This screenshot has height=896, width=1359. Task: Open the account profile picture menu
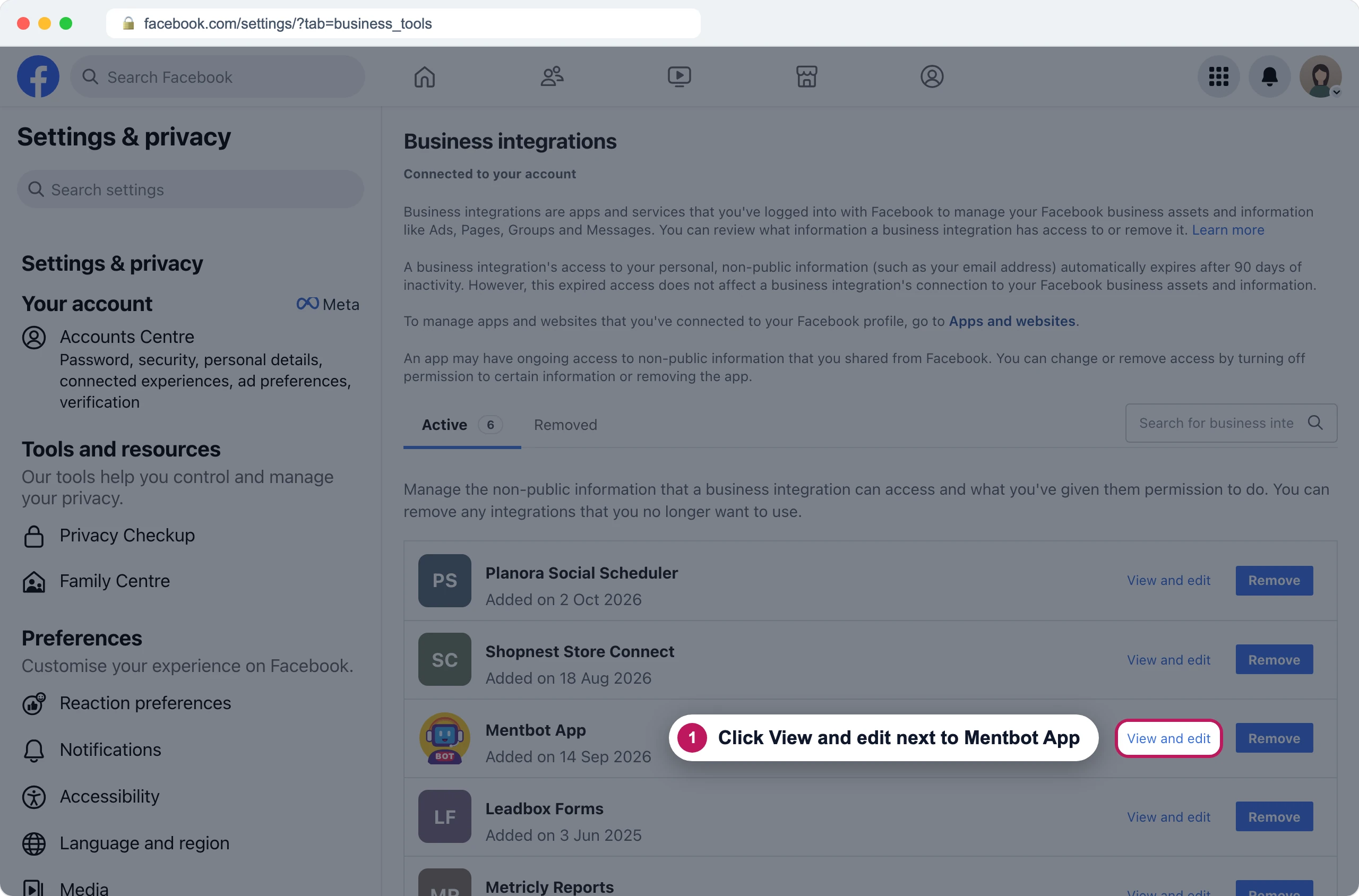(x=1321, y=76)
